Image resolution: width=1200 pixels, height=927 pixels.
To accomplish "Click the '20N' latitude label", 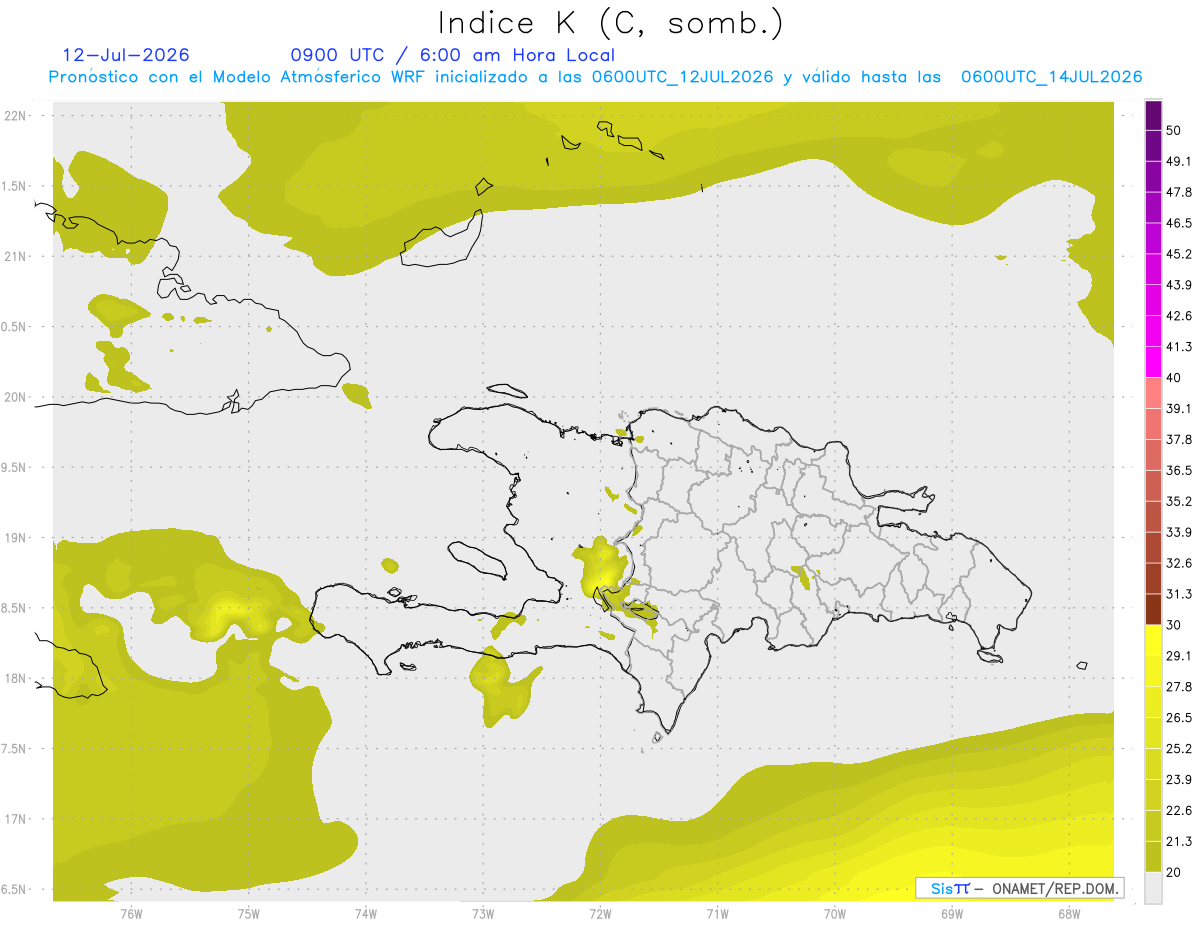I will coord(15,397).
